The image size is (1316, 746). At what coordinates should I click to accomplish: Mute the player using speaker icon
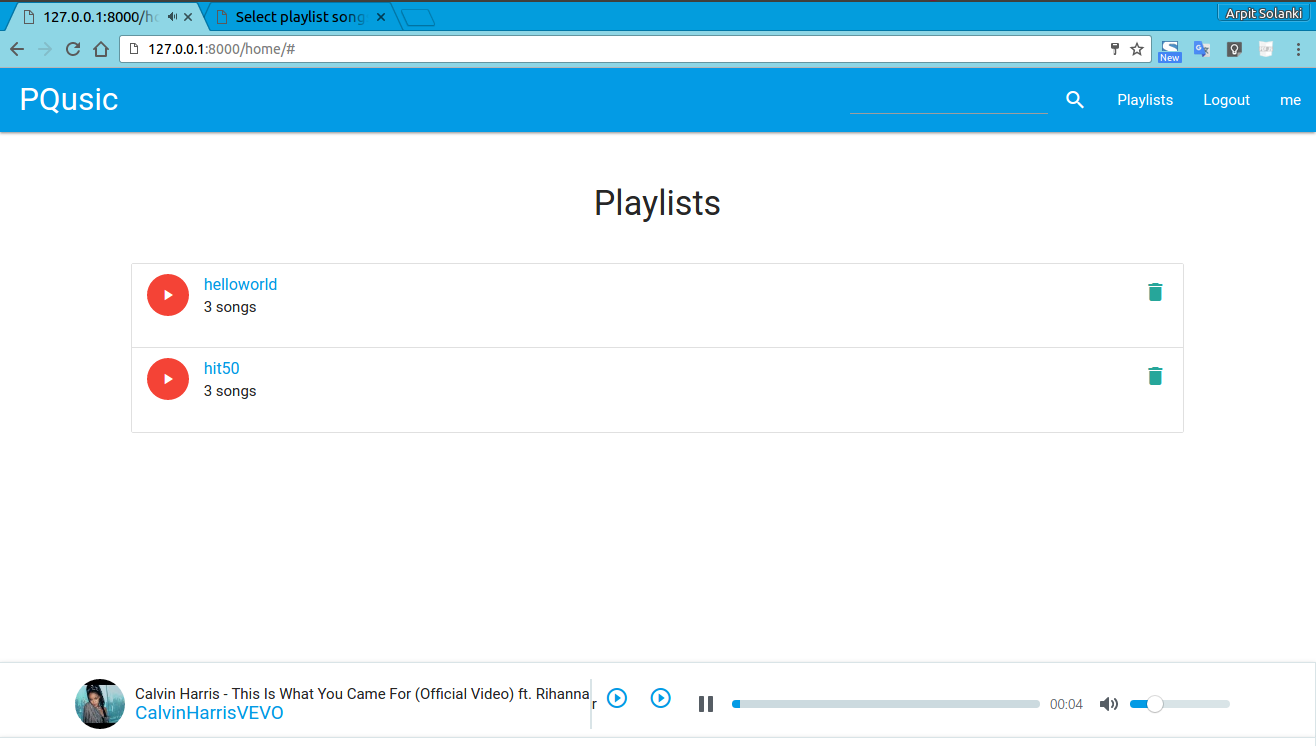[x=1108, y=704]
